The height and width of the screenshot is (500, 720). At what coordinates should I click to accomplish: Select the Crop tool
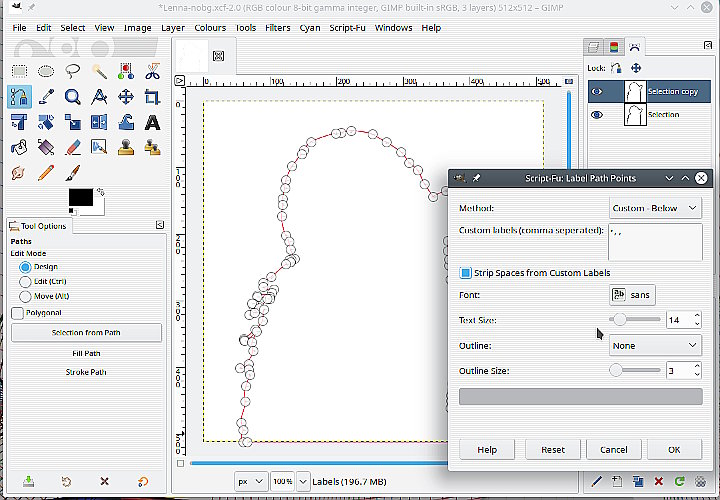(152, 97)
